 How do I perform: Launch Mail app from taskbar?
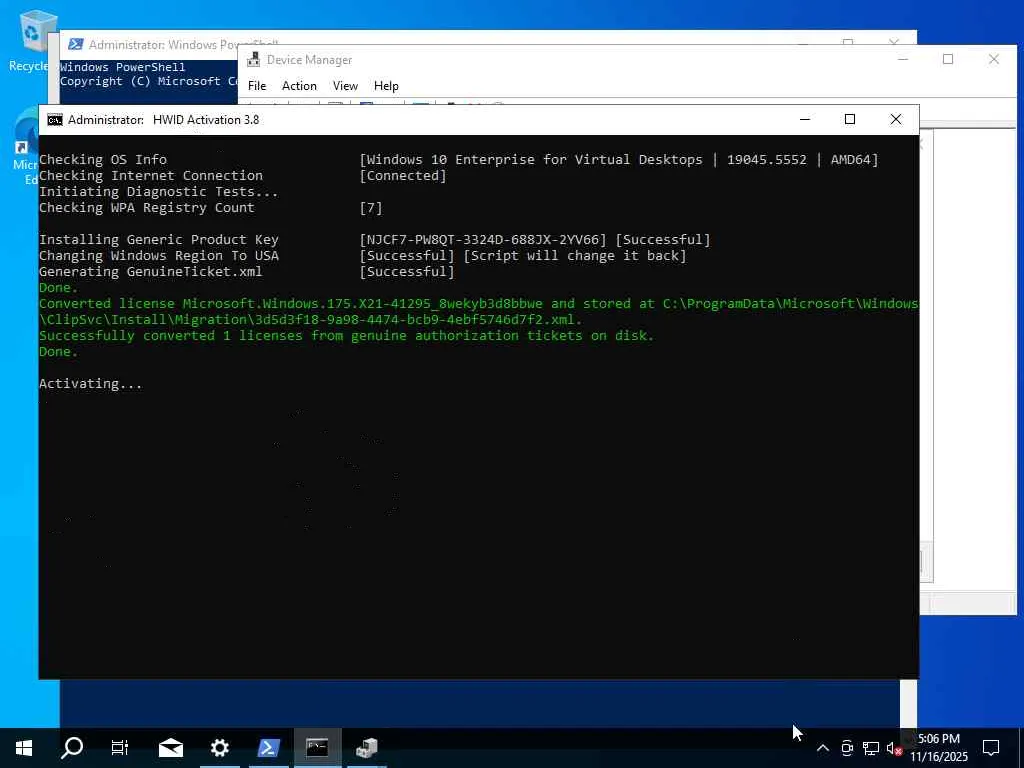click(170, 748)
